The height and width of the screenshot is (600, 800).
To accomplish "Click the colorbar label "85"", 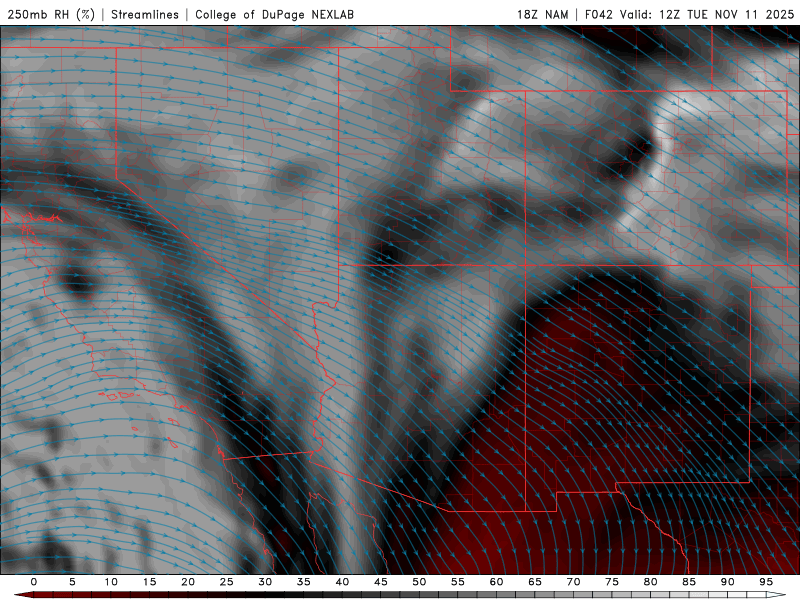I will [689, 582].
